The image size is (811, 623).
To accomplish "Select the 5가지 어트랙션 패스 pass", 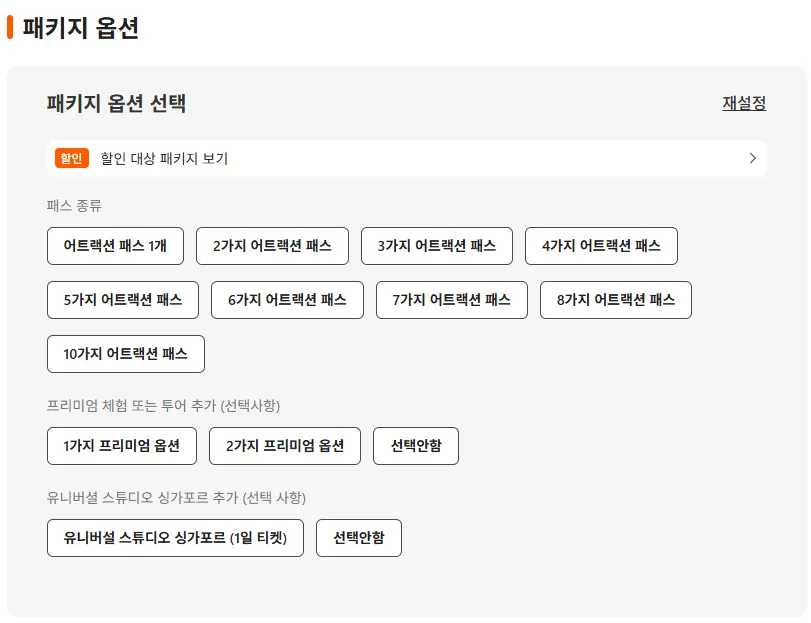I will tap(122, 299).
